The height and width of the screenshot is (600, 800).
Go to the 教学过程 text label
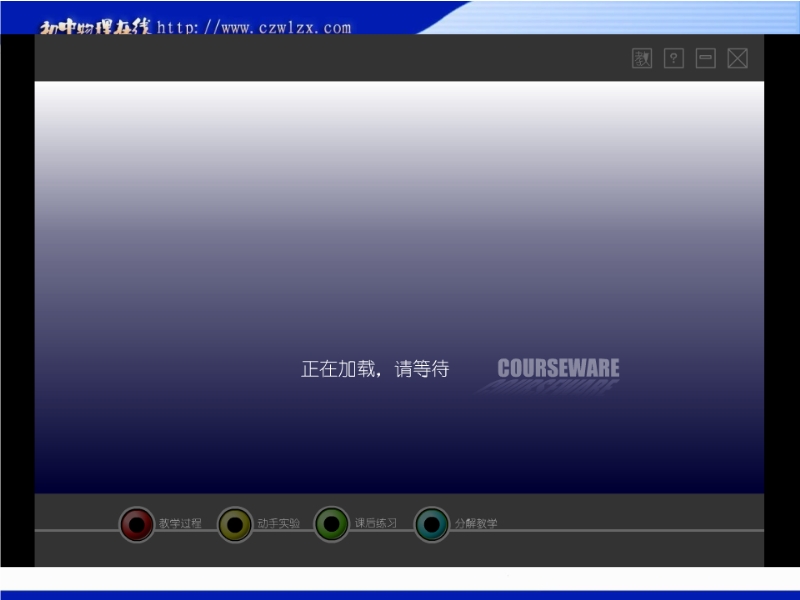[180, 523]
